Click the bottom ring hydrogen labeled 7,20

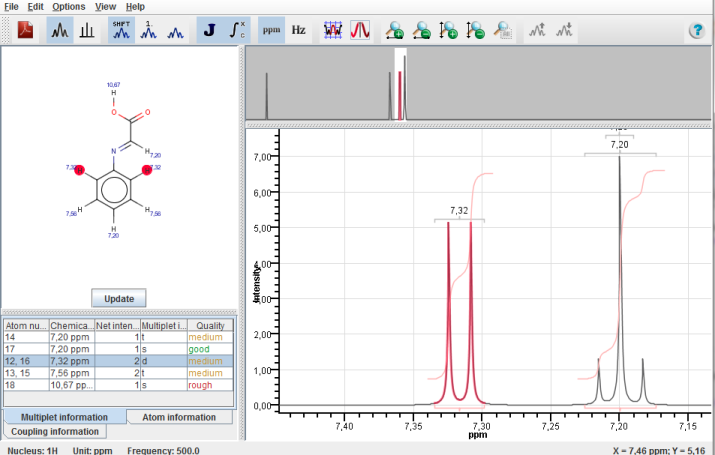(114, 228)
